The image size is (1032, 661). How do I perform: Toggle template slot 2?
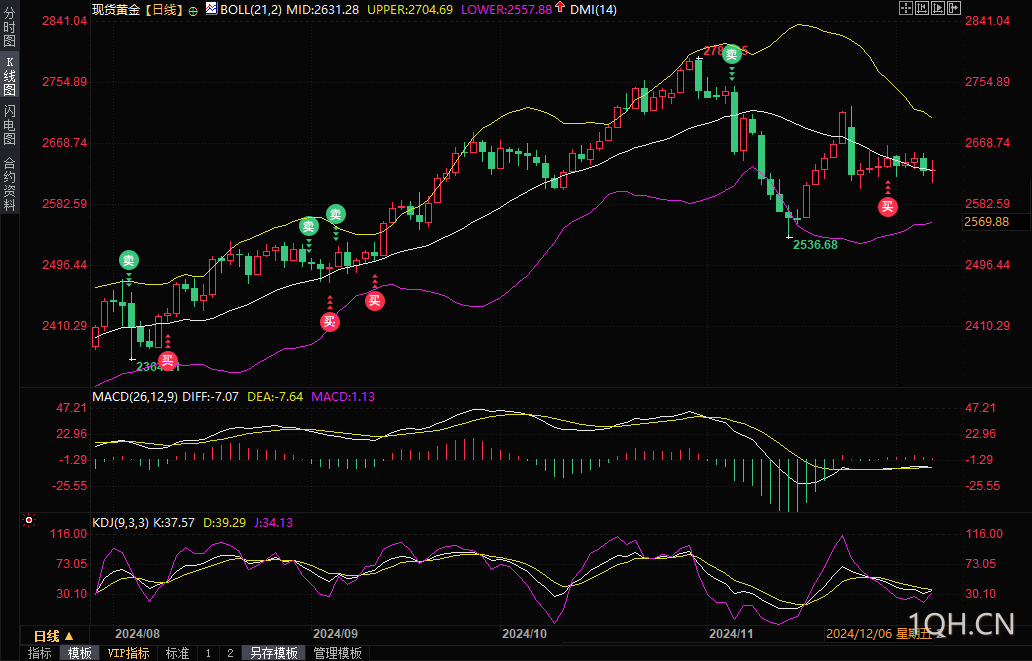[230, 653]
